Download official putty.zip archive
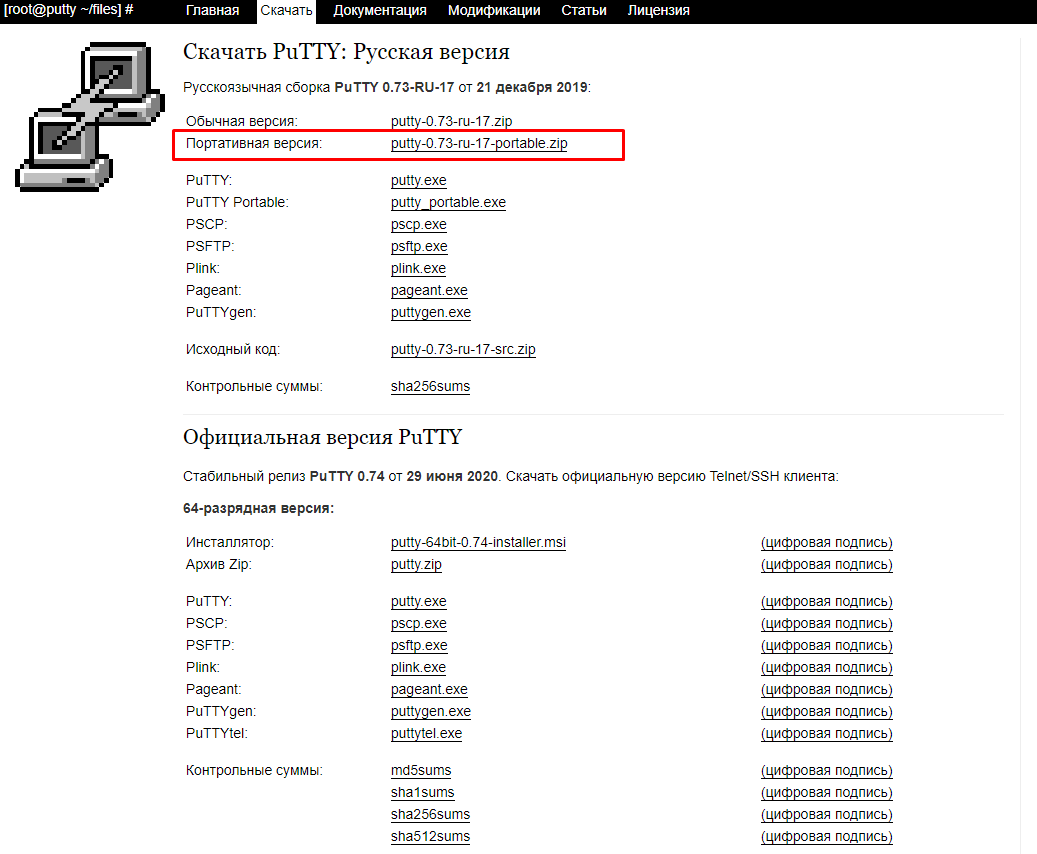Screen dimensions: 1037x854 [416, 564]
